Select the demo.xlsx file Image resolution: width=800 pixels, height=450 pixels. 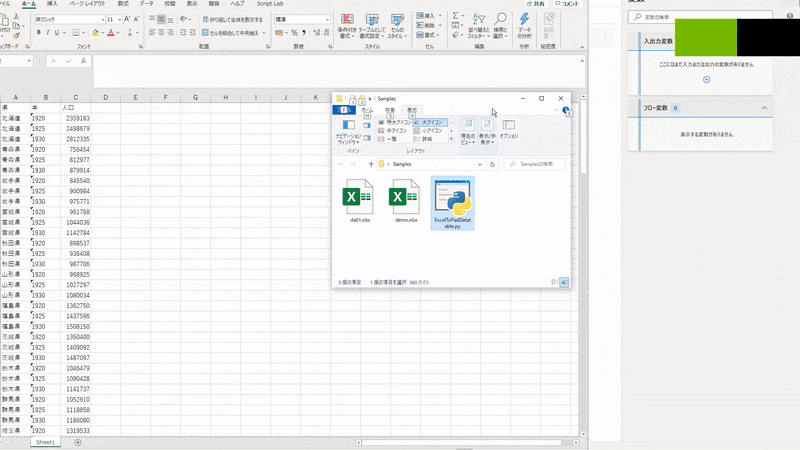click(x=406, y=201)
